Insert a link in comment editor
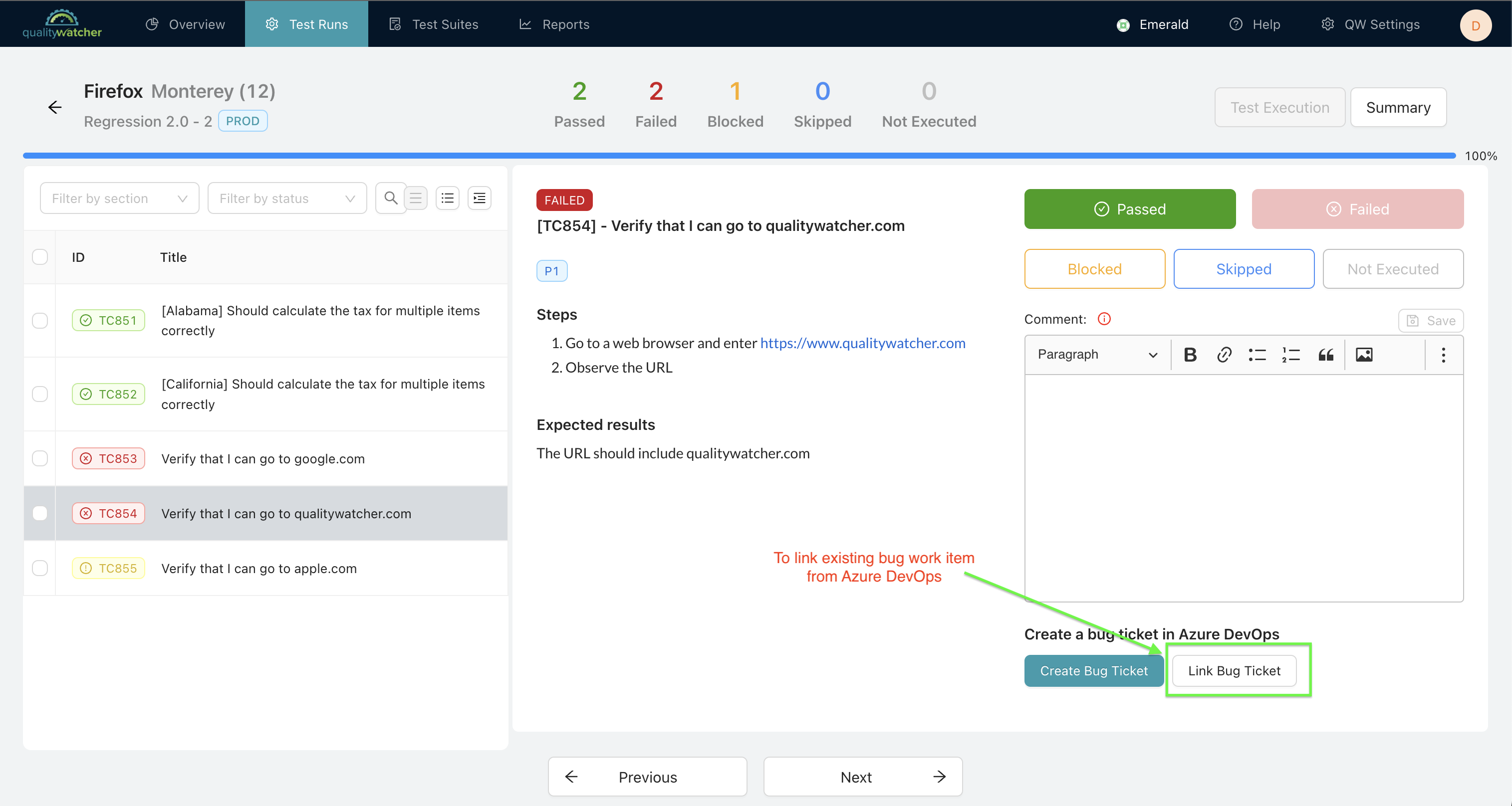The image size is (1512, 806). (1224, 354)
